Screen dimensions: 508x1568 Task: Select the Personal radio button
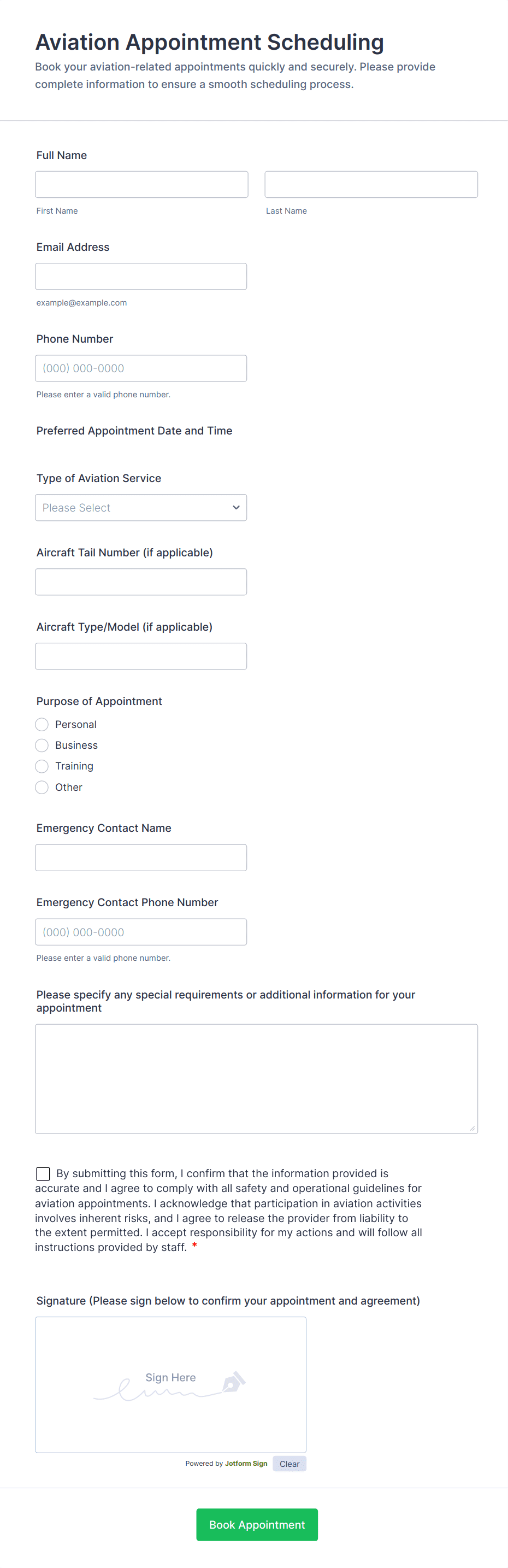pyautogui.click(x=42, y=724)
